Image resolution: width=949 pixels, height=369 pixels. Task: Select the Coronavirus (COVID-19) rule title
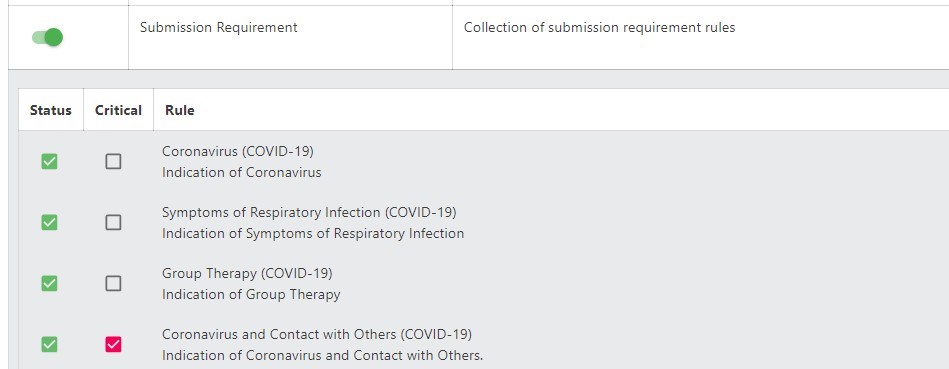tap(238, 151)
